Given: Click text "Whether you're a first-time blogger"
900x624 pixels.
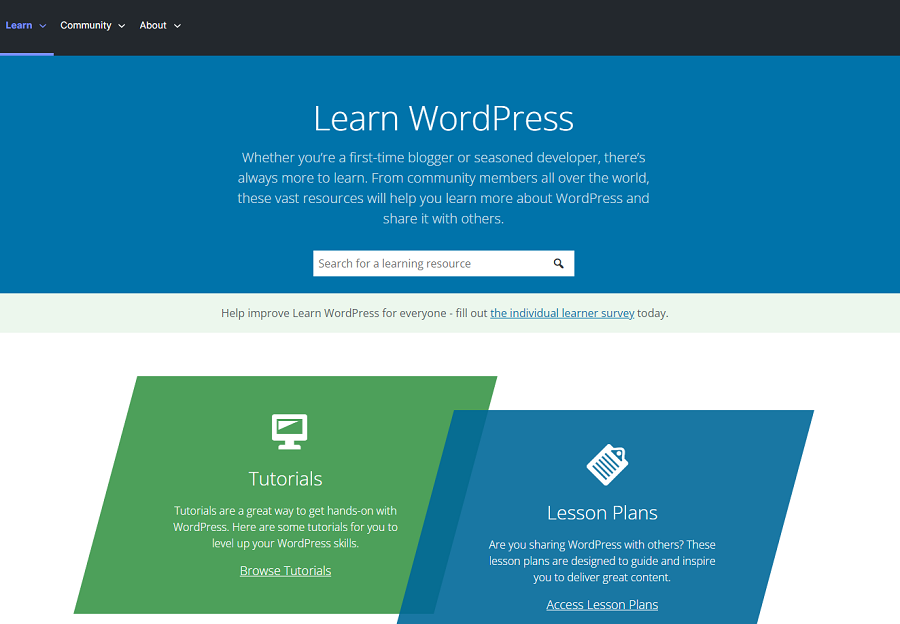Looking at the screenshot, I should [x=347, y=158].
